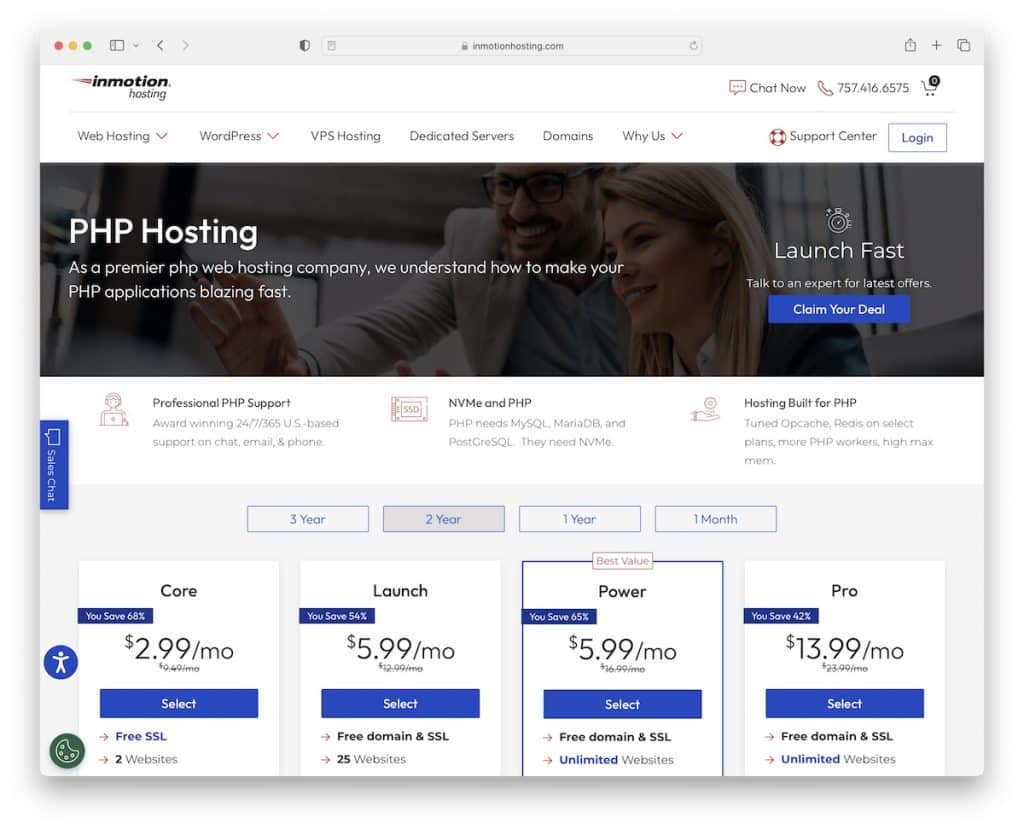Open the accessibility widget icon
This screenshot has height=829, width=1024.
(61, 662)
